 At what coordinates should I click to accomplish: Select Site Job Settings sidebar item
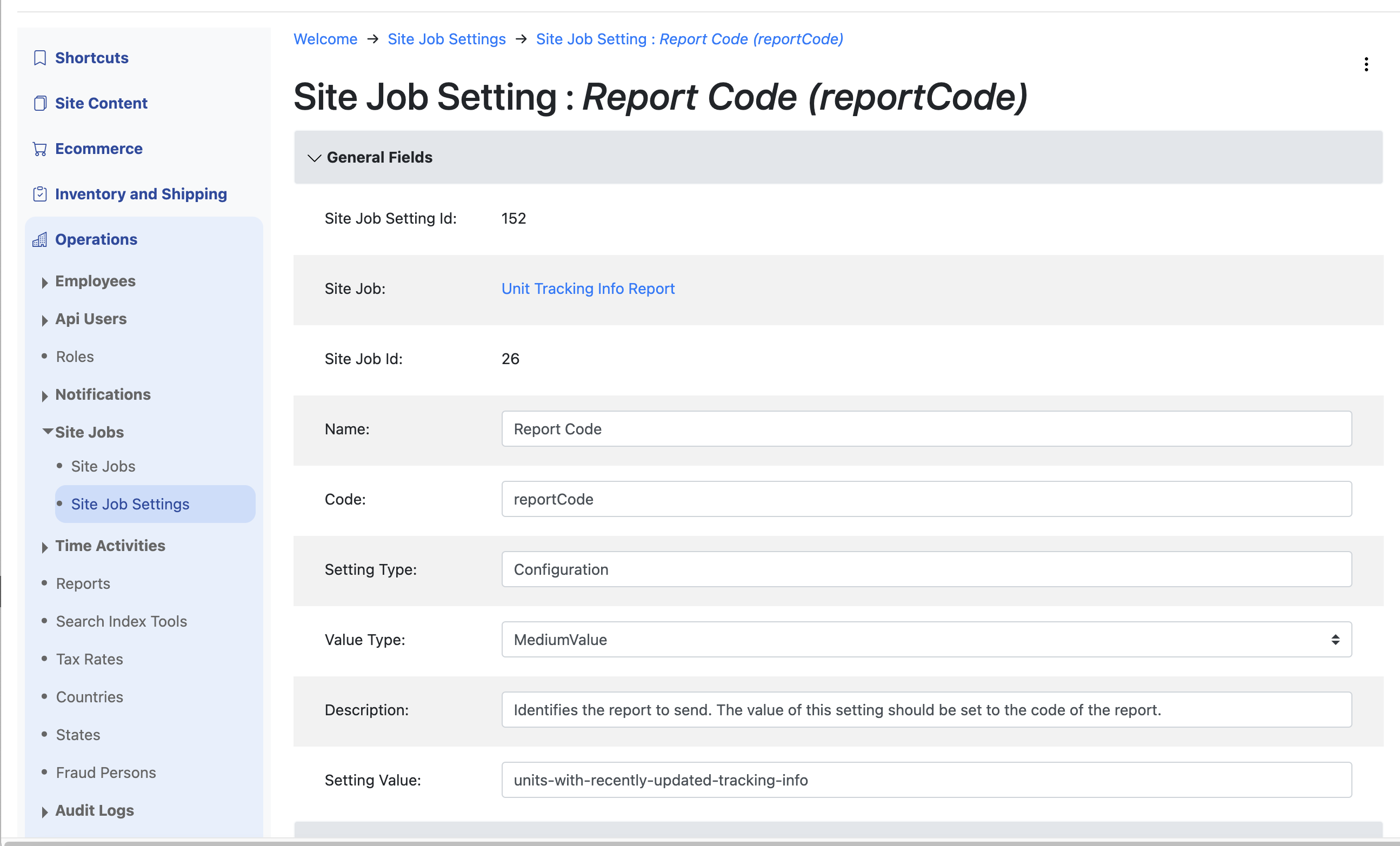tap(155, 503)
